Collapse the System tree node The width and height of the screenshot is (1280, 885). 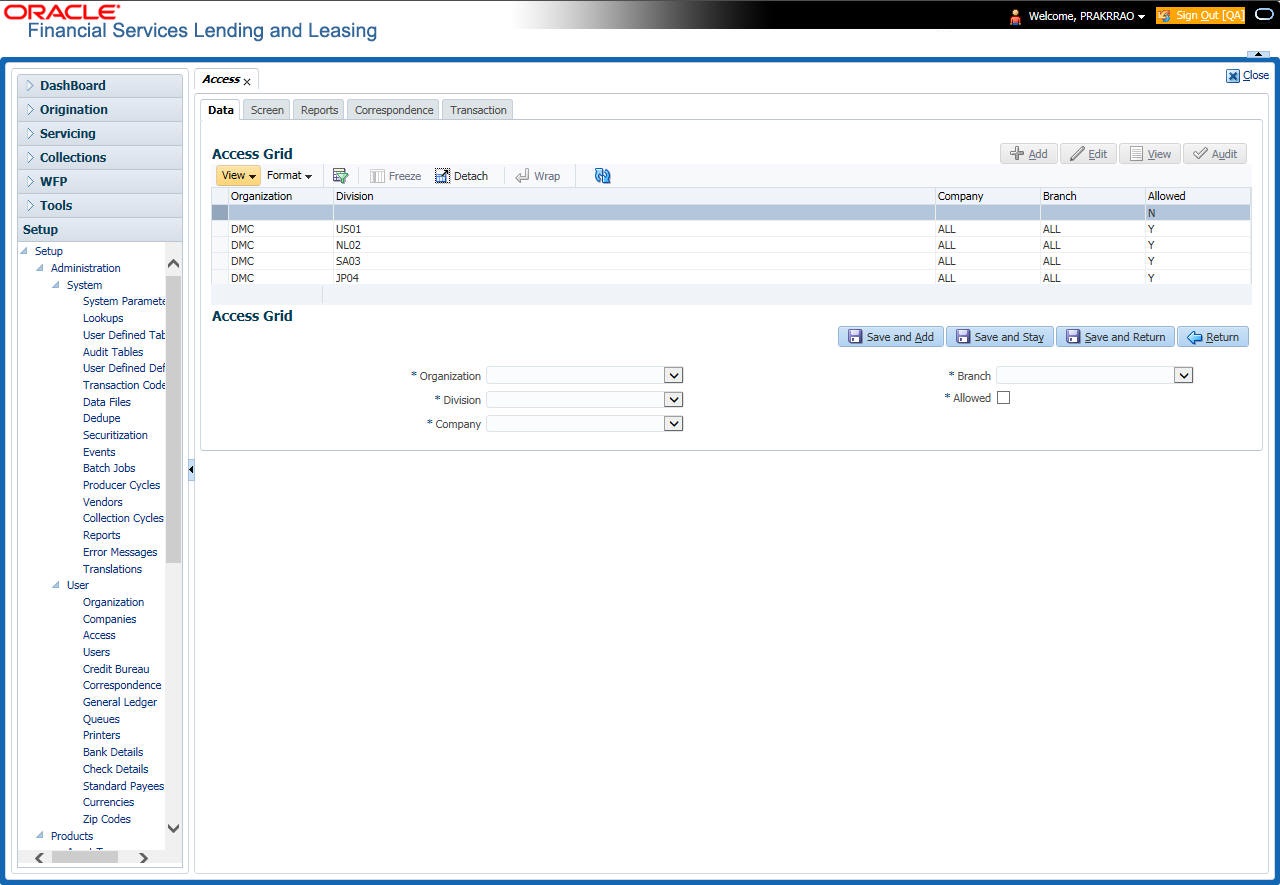point(56,285)
